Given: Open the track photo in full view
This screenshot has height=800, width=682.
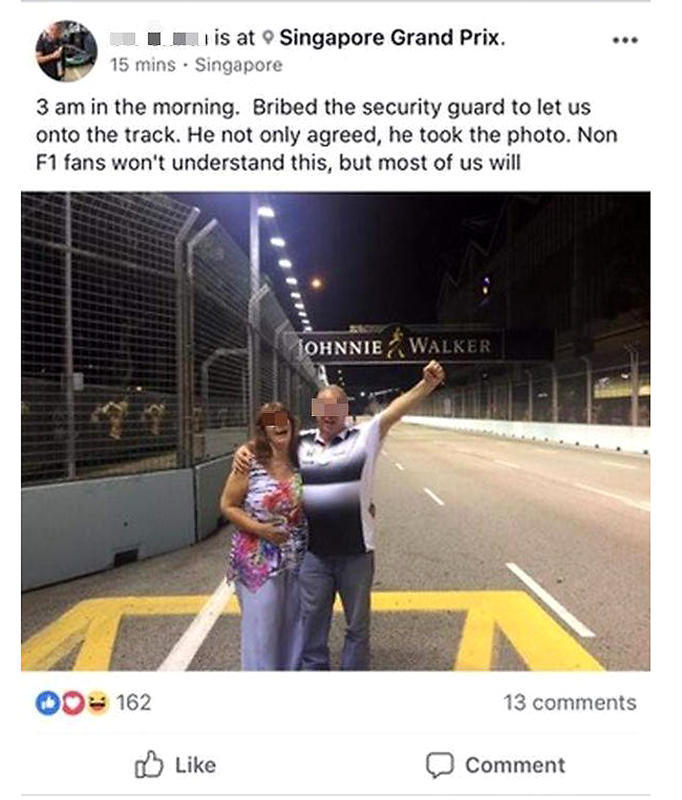Looking at the screenshot, I should [x=336, y=431].
